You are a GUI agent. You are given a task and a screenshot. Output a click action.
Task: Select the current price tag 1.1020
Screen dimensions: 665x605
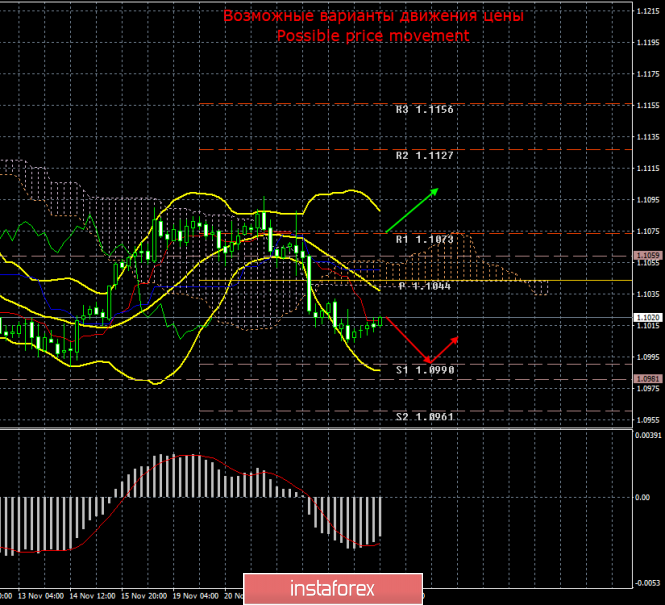[648, 317]
